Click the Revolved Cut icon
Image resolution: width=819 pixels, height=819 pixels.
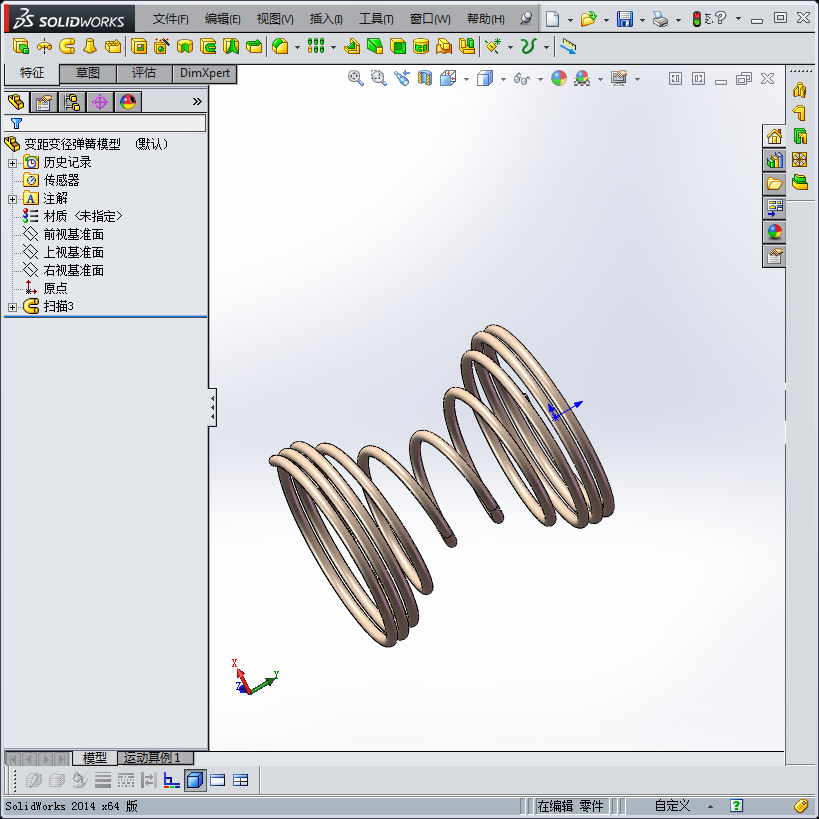point(185,46)
